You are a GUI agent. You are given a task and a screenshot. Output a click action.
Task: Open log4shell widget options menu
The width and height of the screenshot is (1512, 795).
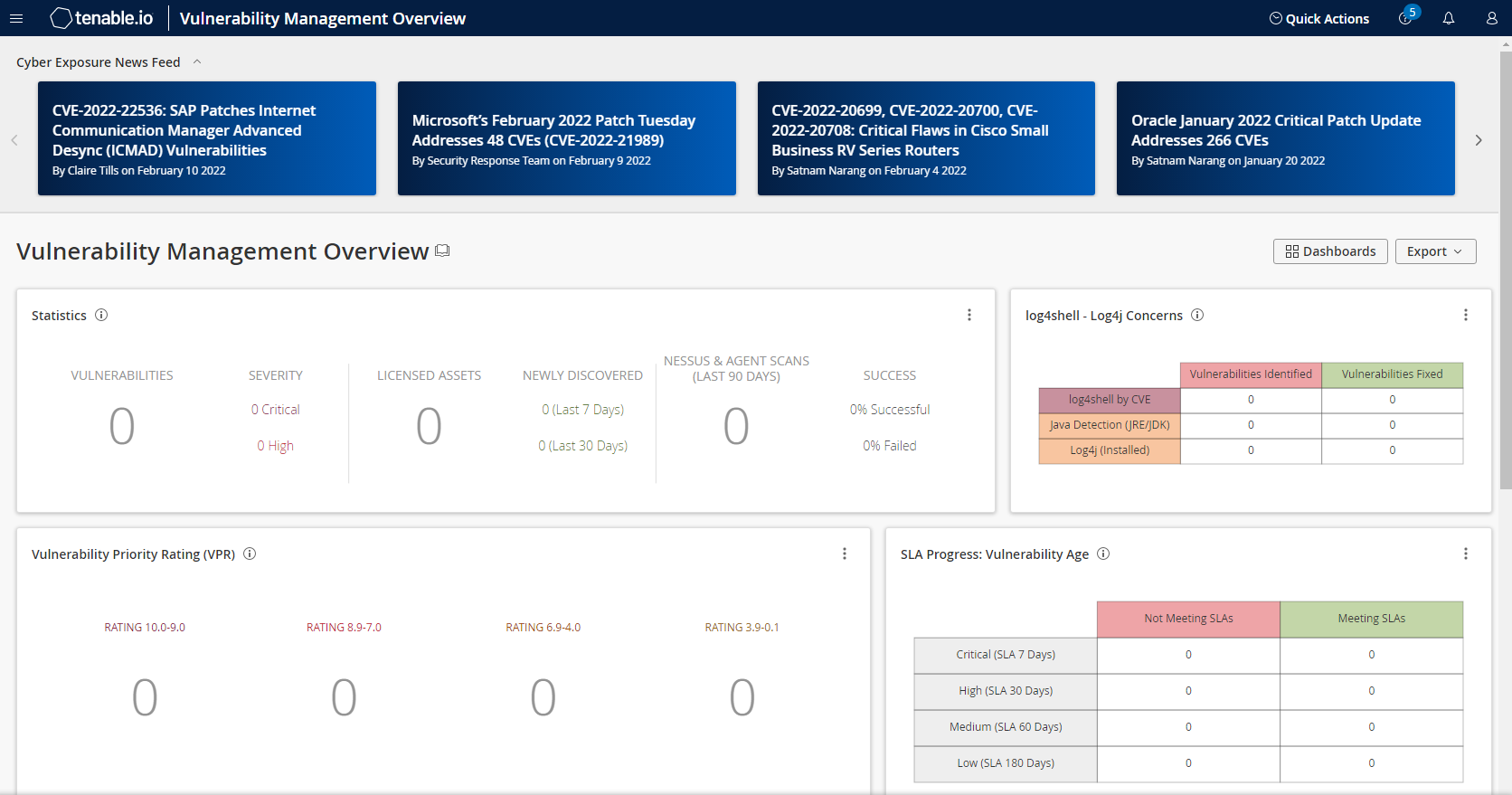click(x=1466, y=315)
